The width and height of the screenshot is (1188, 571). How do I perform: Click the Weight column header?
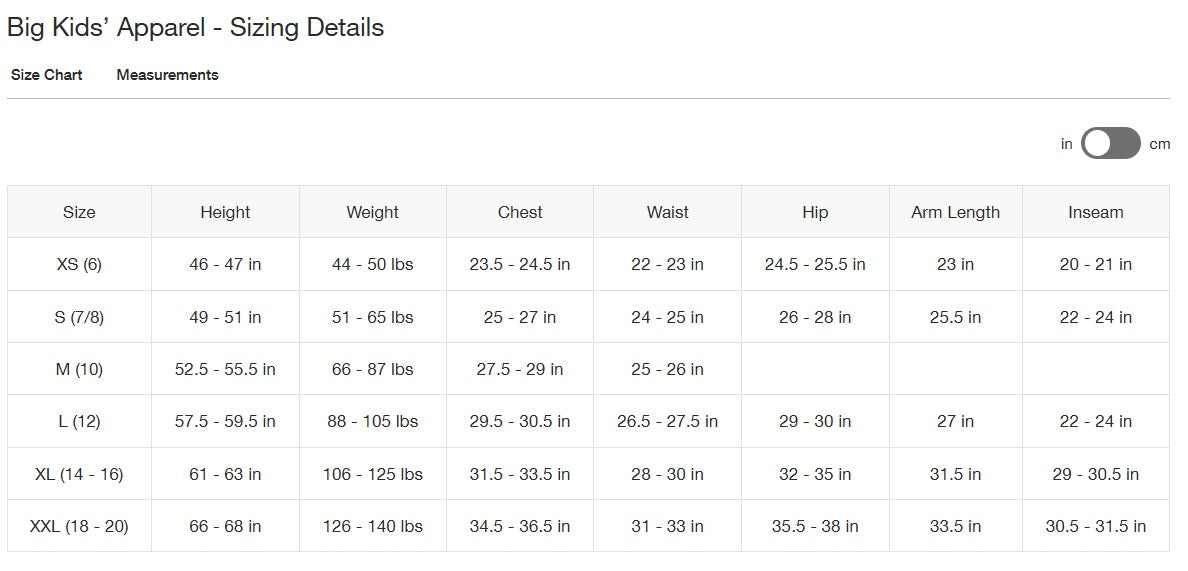372,212
